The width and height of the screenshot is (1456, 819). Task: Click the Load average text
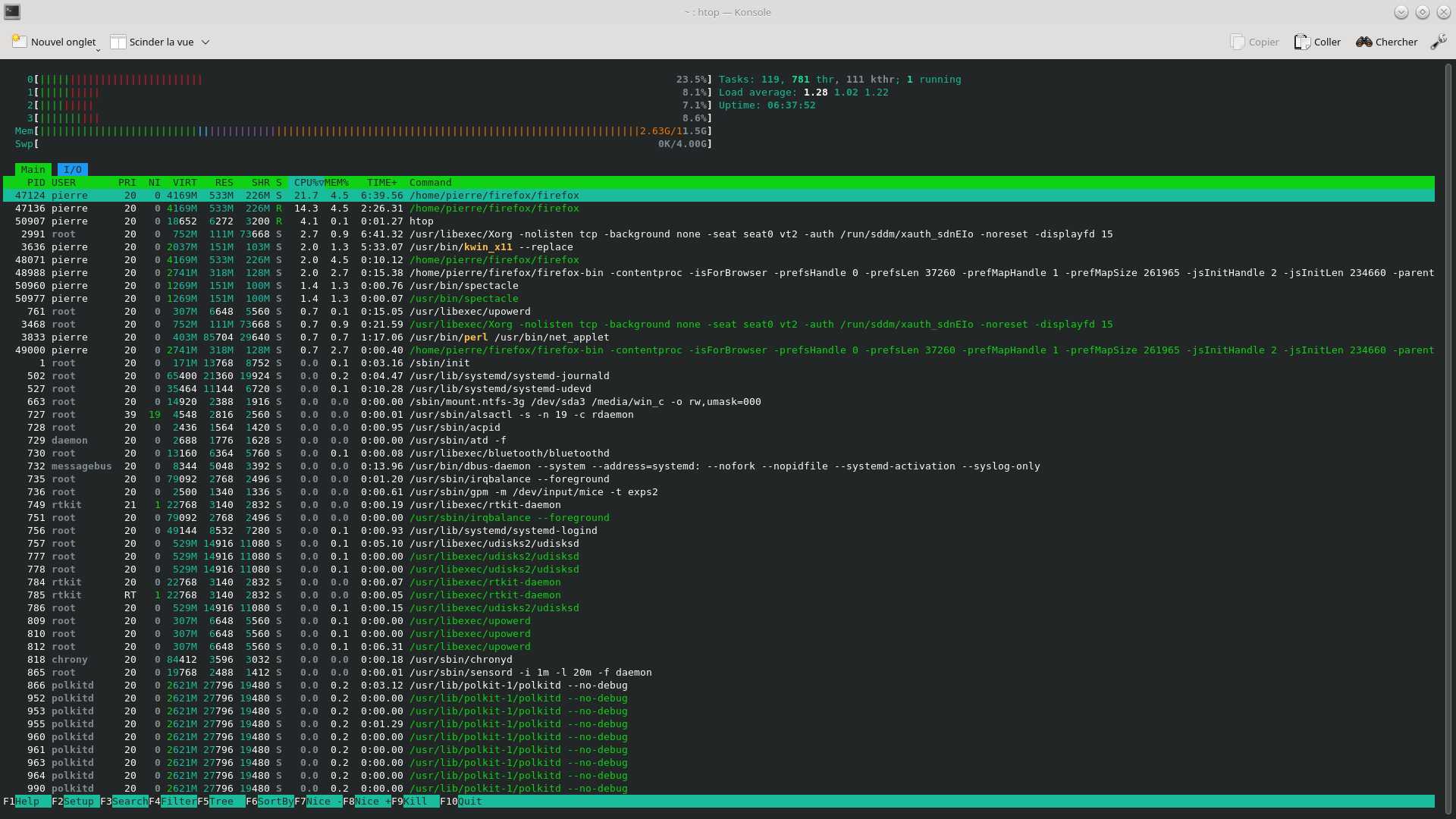click(803, 92)
